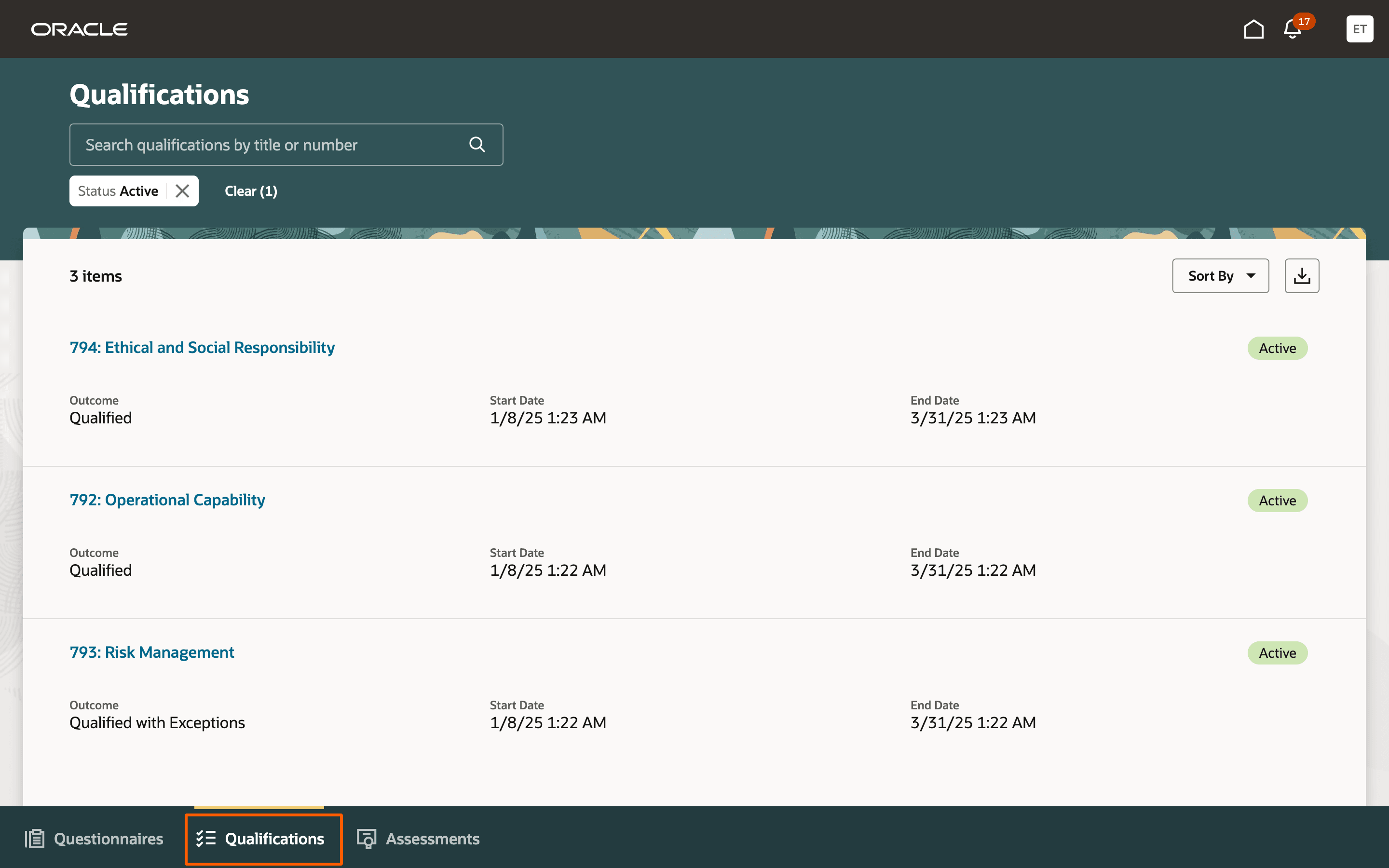Click the Qualifications checklist icon
This screenshot has height=868, width=1389.
pyautogui.click(x=205, y=839)
